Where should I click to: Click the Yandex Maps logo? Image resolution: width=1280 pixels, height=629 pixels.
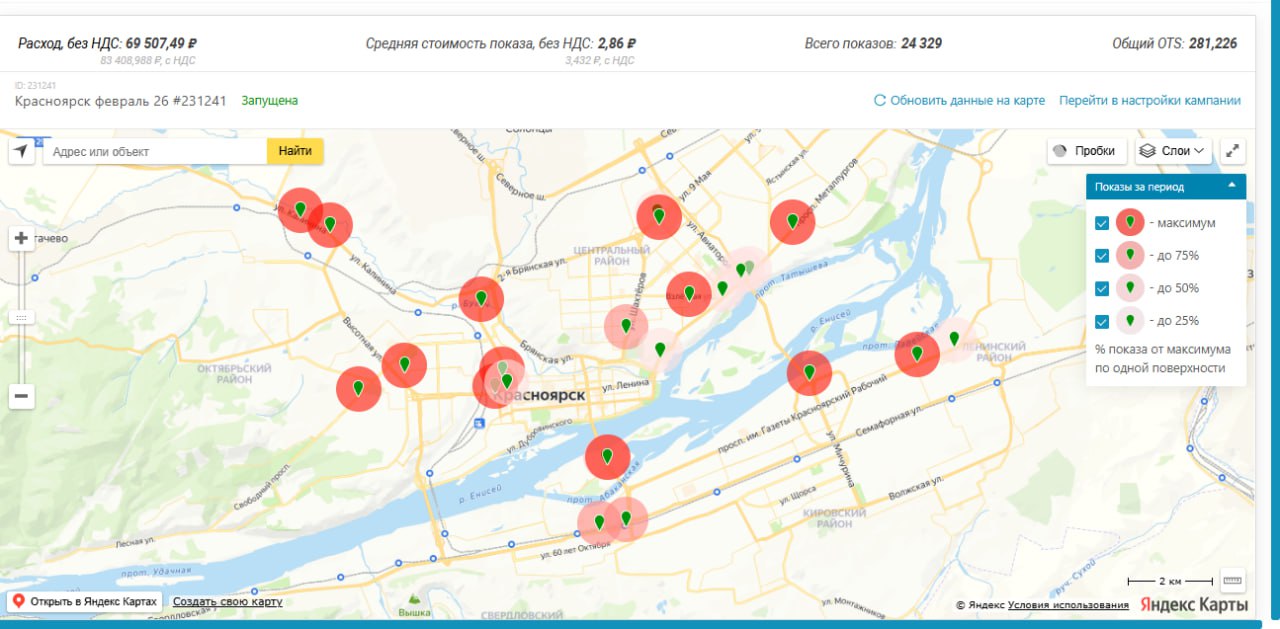point(1194,605)
